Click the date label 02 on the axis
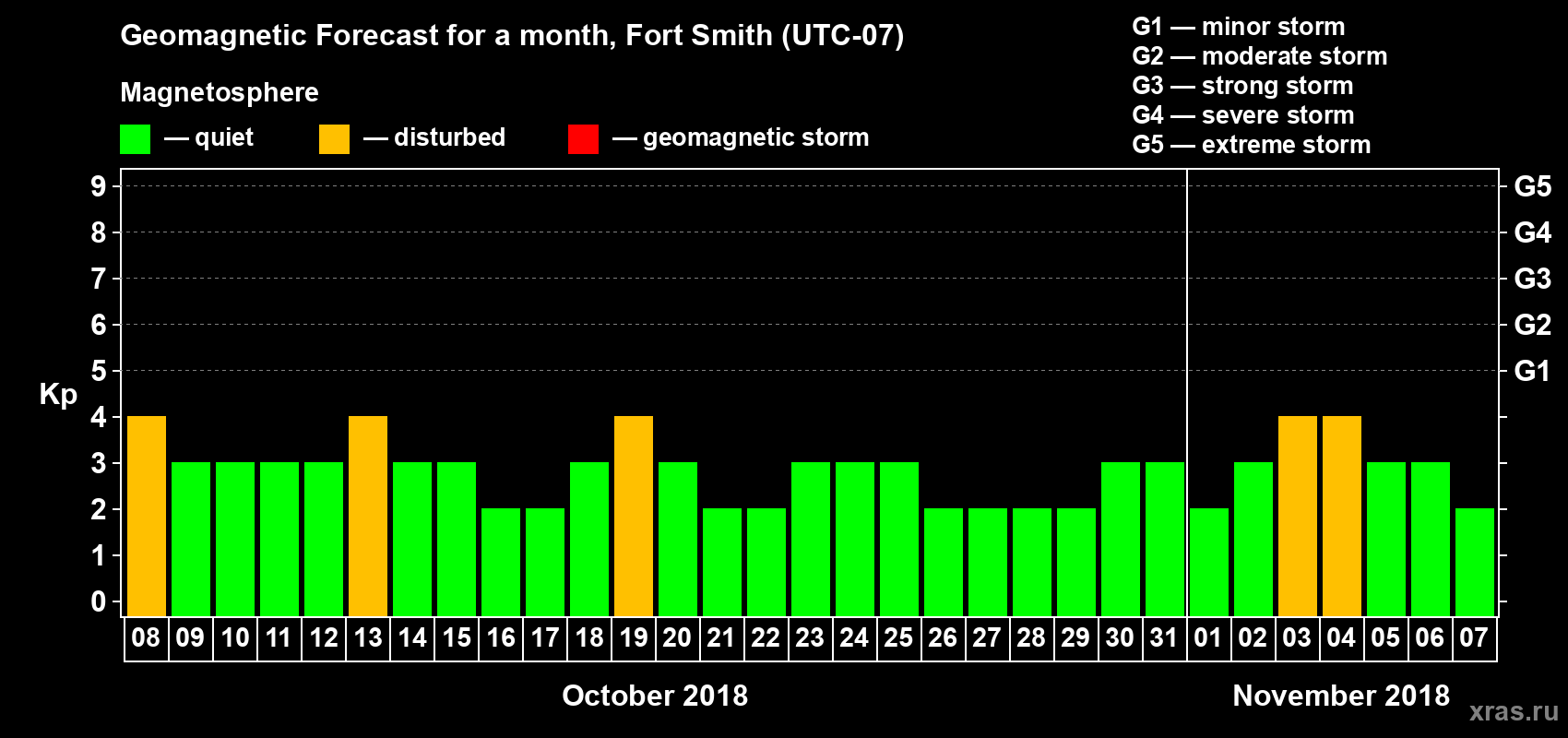 1253,638
